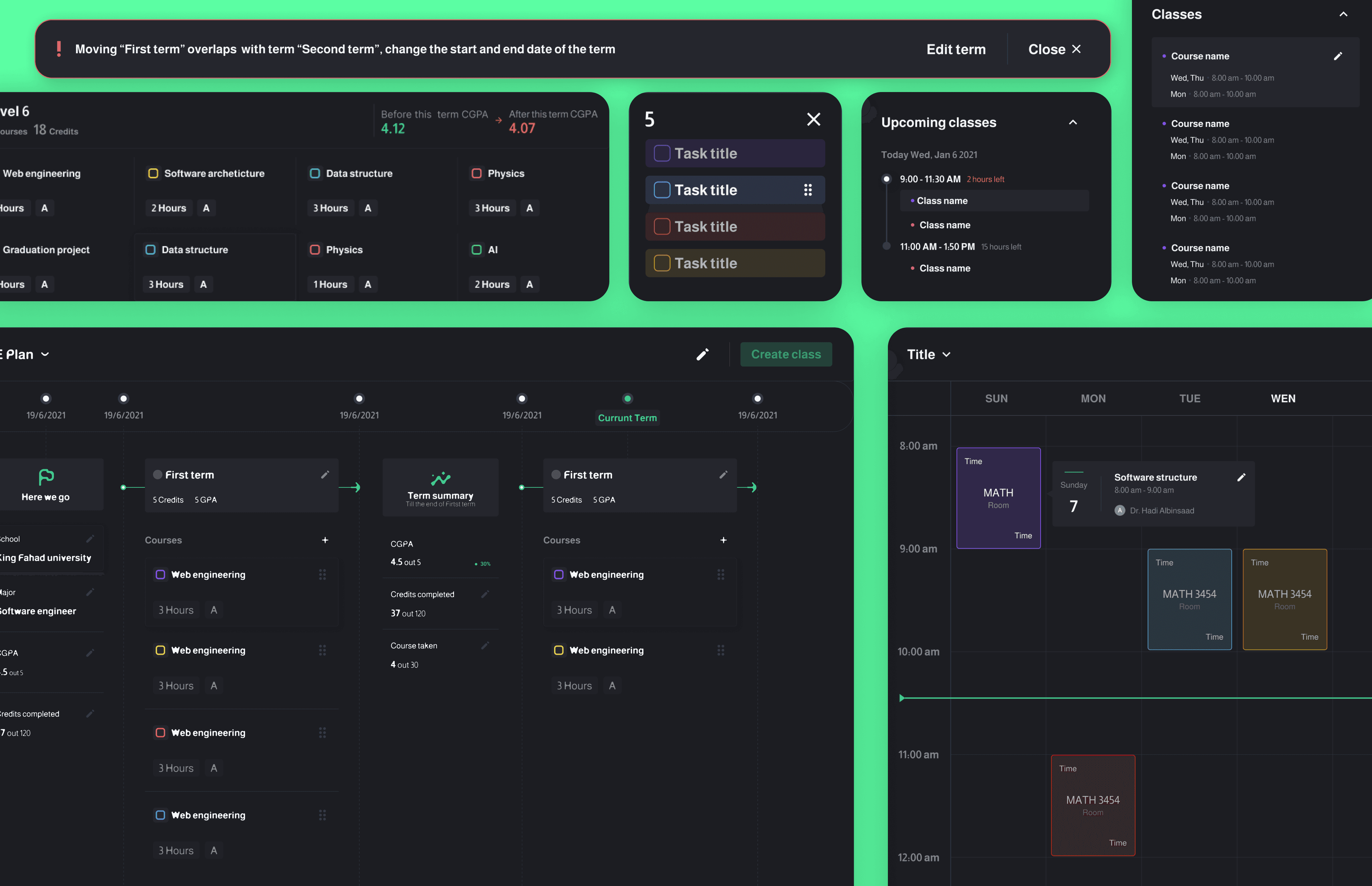
Task: Add course to term right of Term summary
Action: (x=723, y=540)
